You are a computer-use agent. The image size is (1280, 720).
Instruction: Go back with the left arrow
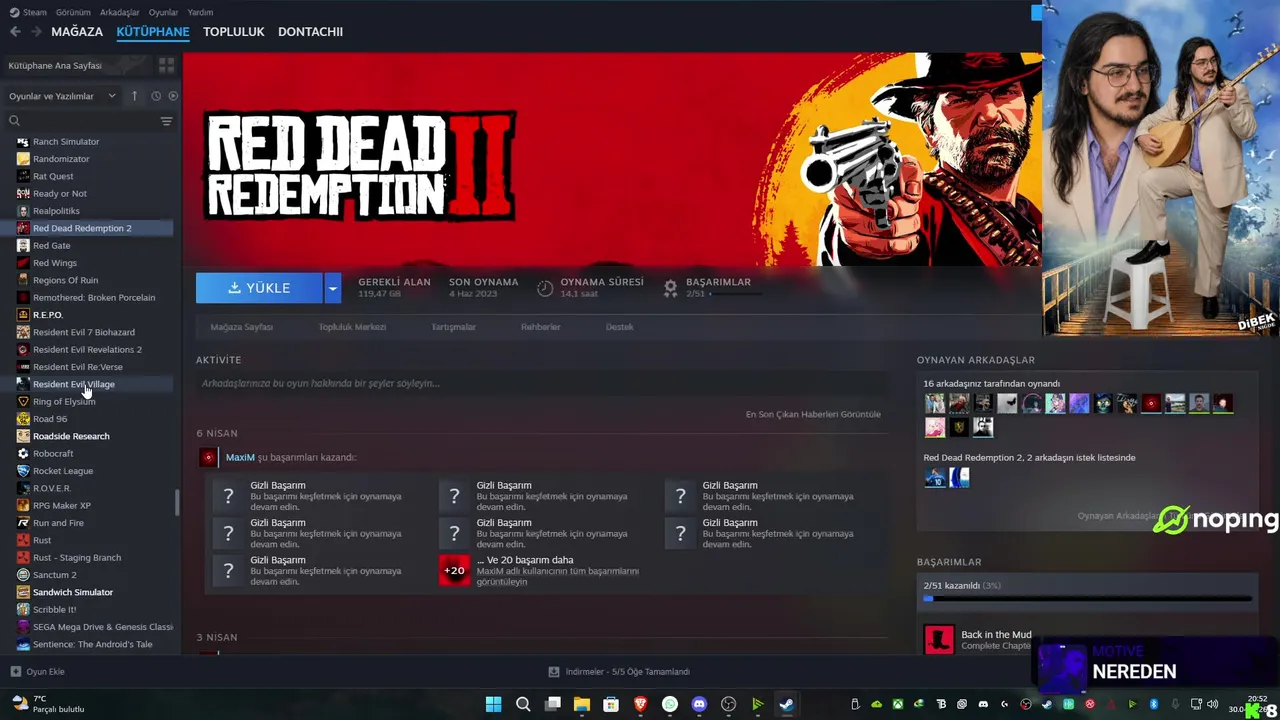point(15,32)
